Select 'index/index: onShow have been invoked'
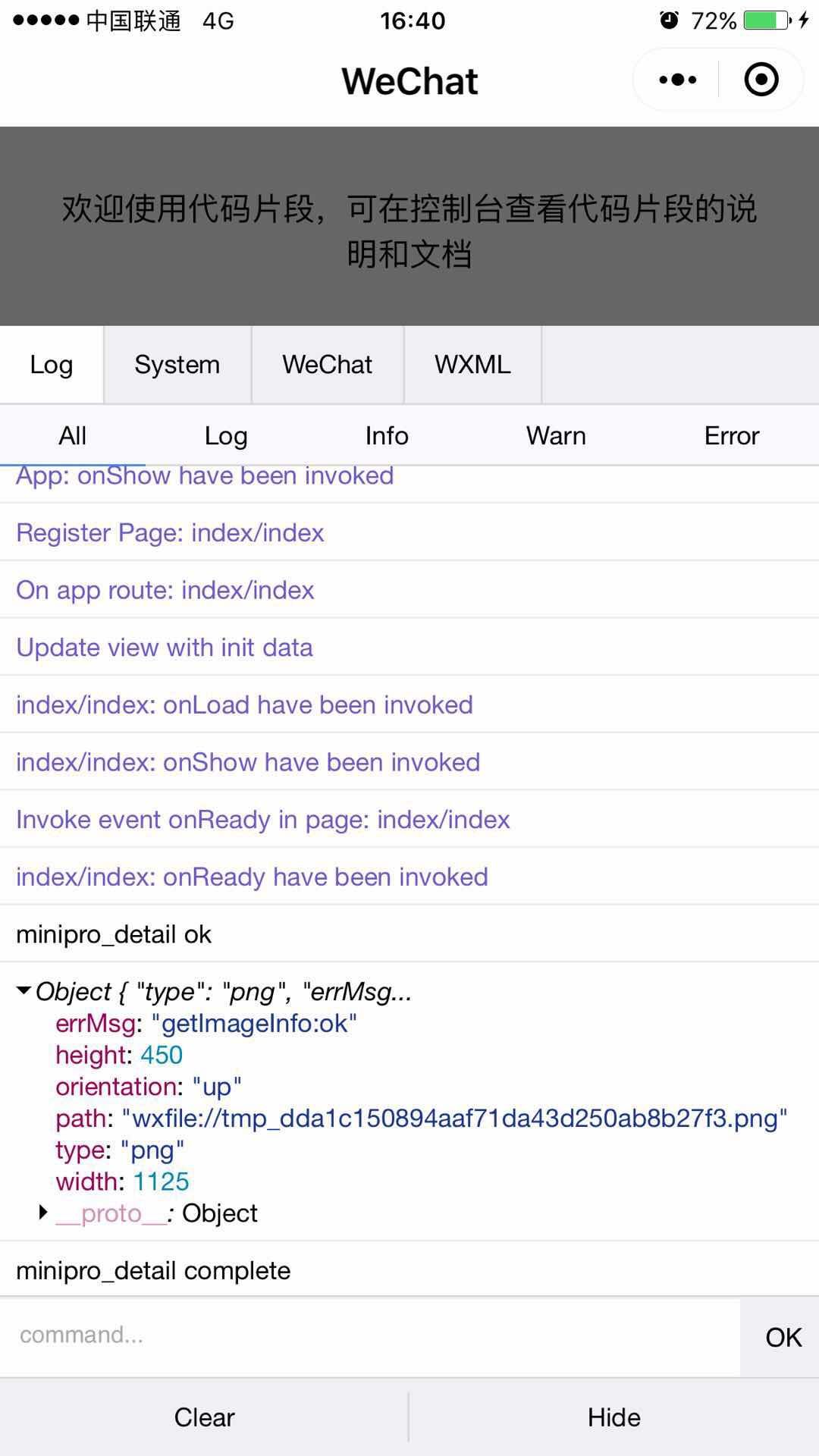Viewport: 819px width, 1456px height. pos(409,762)
